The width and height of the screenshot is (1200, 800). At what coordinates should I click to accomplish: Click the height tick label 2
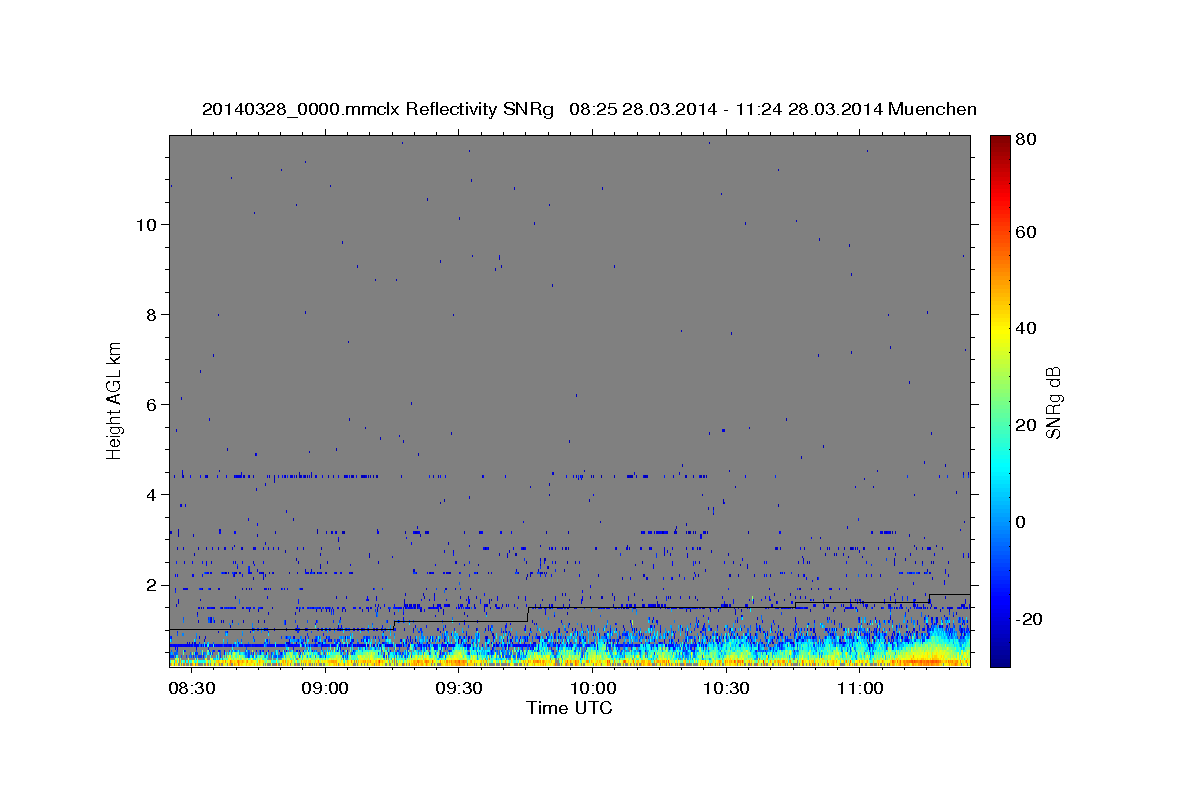[x=151, y=584]
